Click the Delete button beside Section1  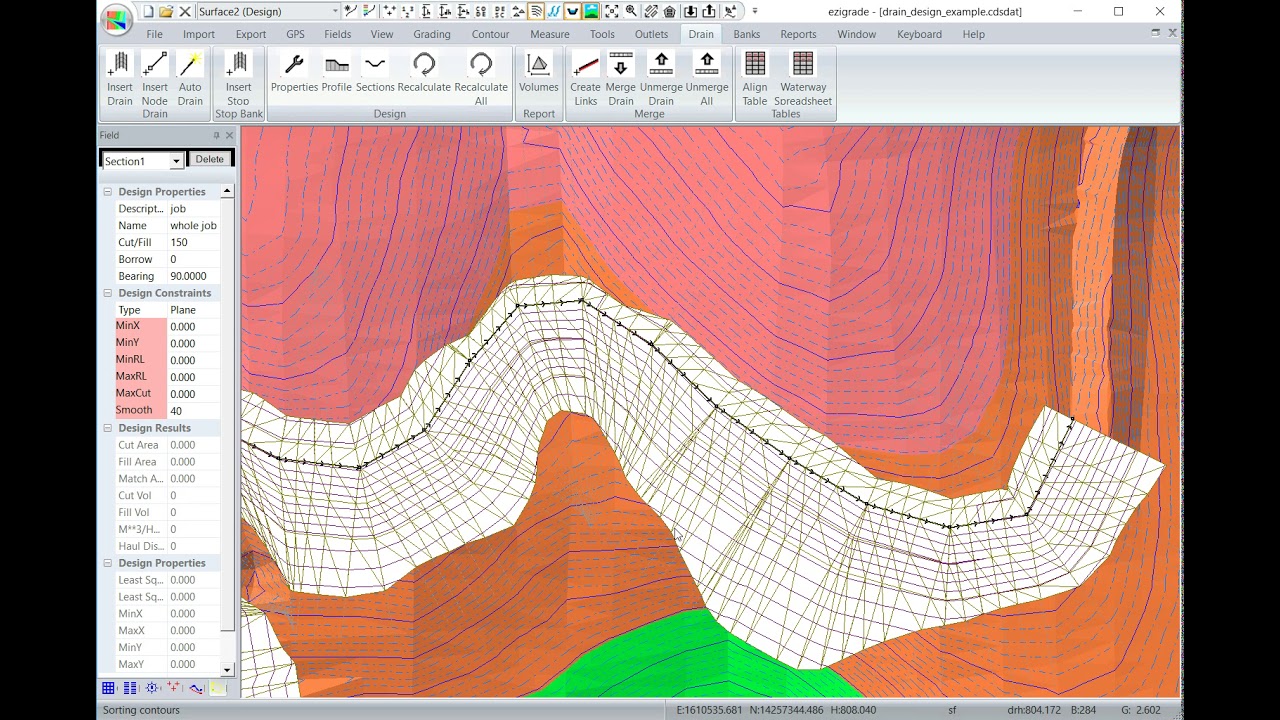(x=210, y=159)
